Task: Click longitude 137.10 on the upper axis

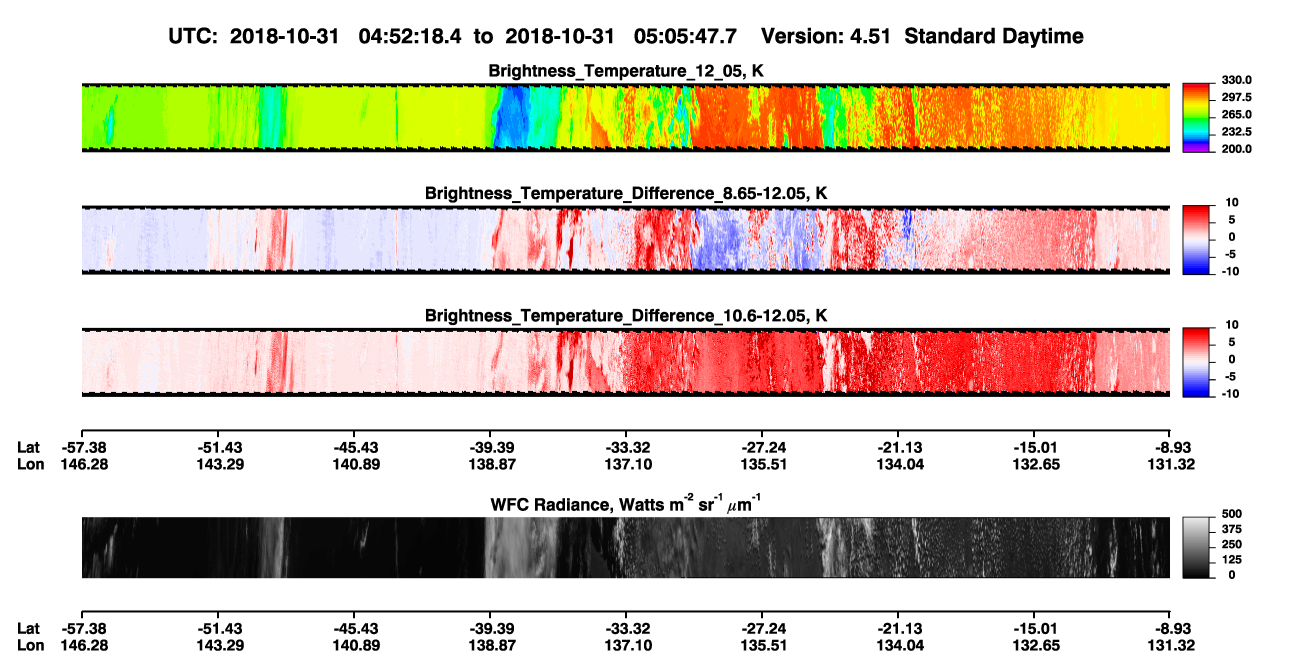Action: (626, 464)
